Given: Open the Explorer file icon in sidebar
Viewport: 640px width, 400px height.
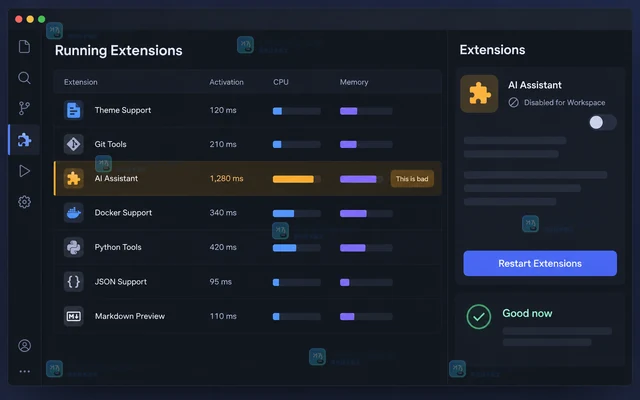Looking at the screenshot, I should pyautogui.click(x=24, y=47).
